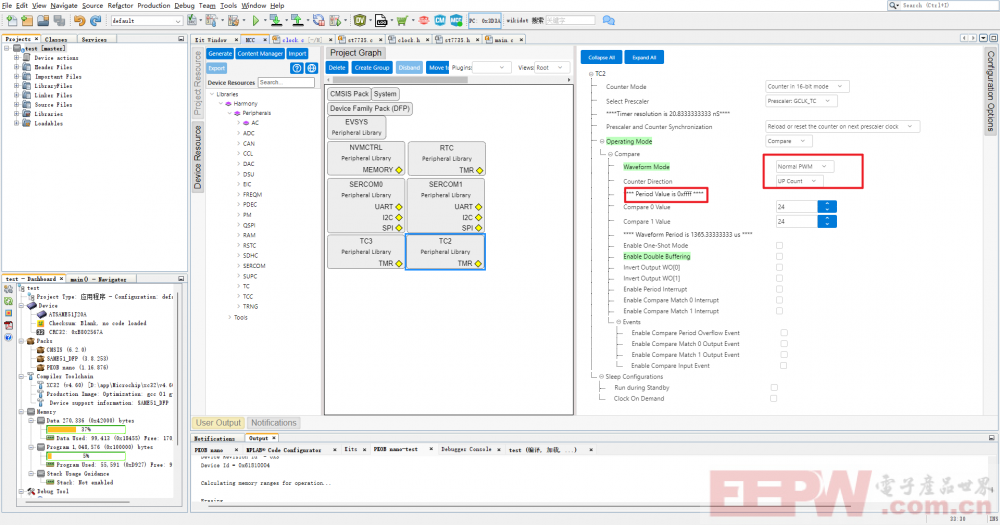Click the Collapse All button
Image resolution: width=1000 pixels, height=525 pixels.
tap(601, 57)
